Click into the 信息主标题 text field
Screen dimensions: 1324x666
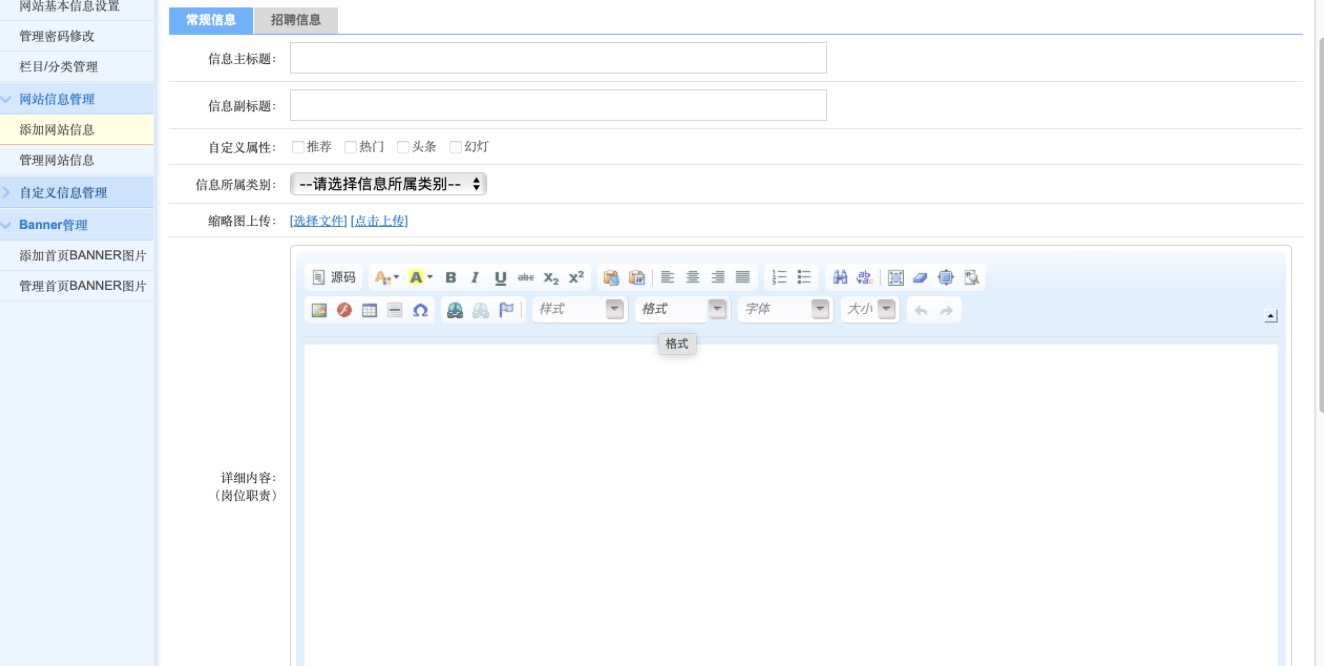[558, 58]
